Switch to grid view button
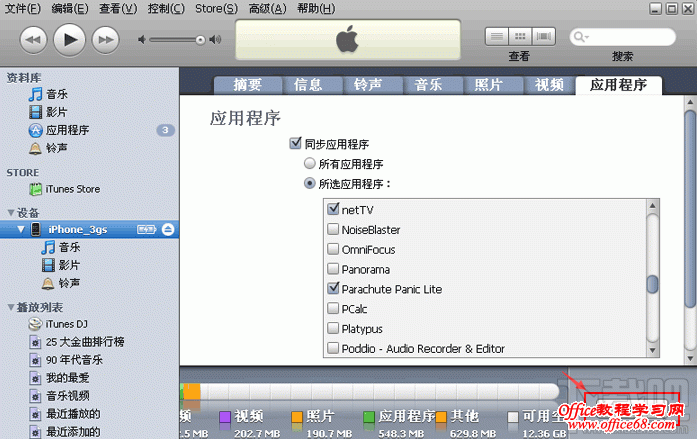The width and height of the screenshot is (697, 439). click(x=520, y=36)
